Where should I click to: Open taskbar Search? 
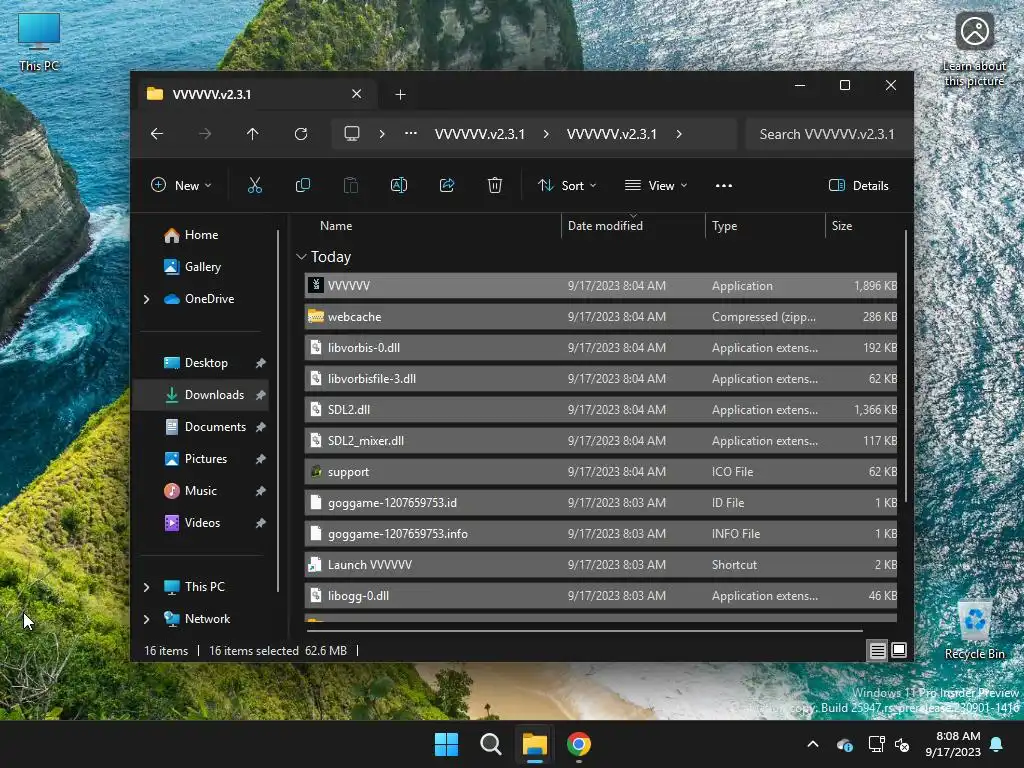490,744
